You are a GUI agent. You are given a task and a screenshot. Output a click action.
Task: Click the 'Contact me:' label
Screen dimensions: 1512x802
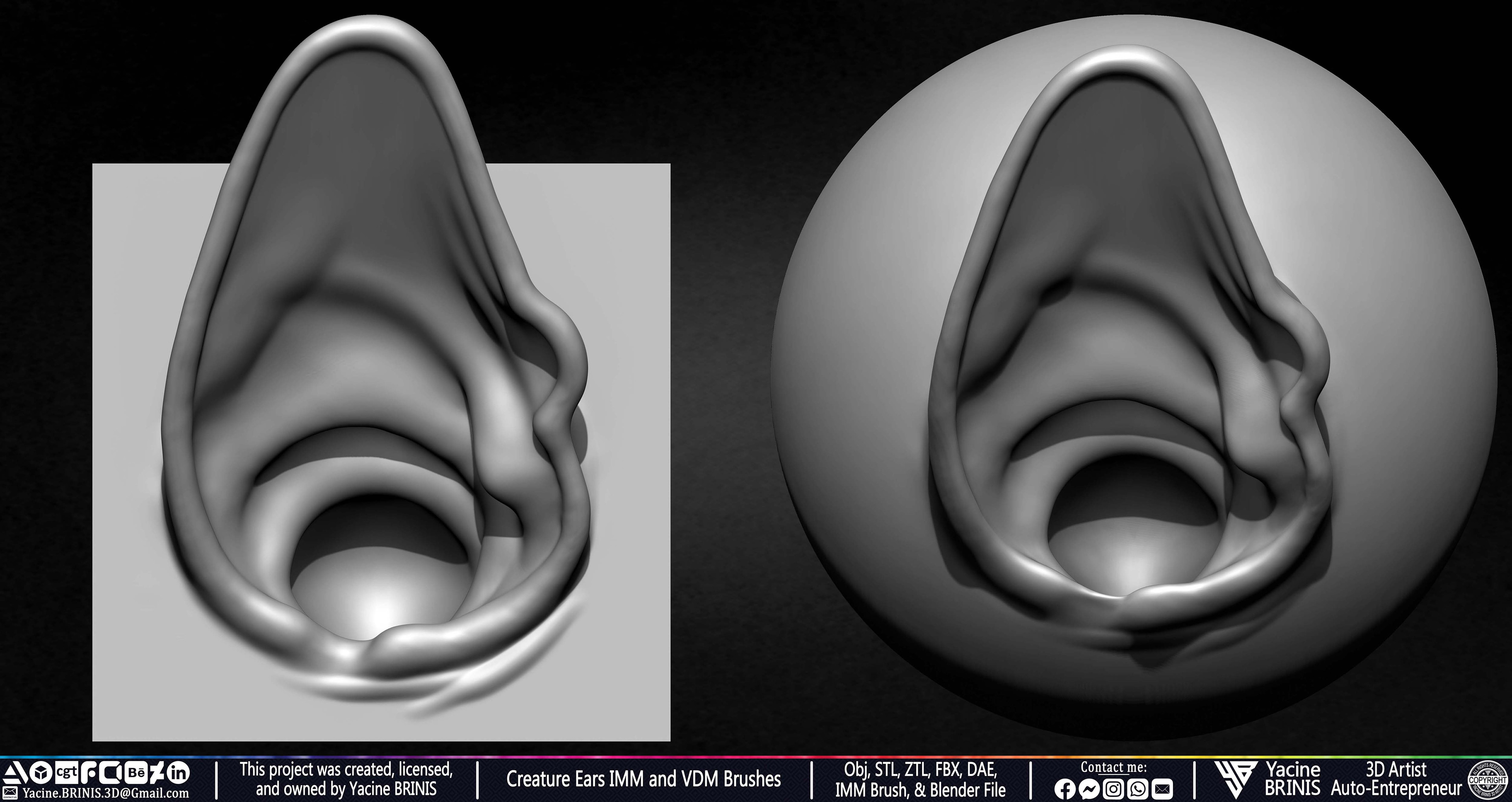(x=1114, y=767)
